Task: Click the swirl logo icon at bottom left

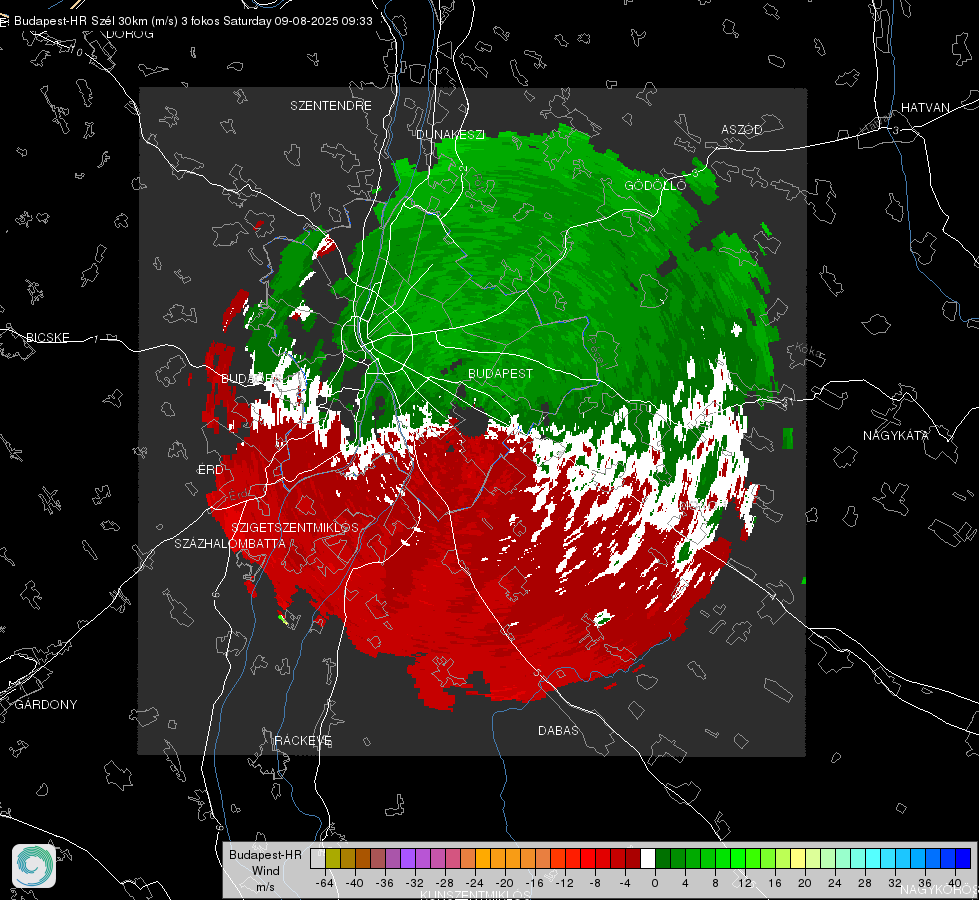Action: click(x=34, y=866)
